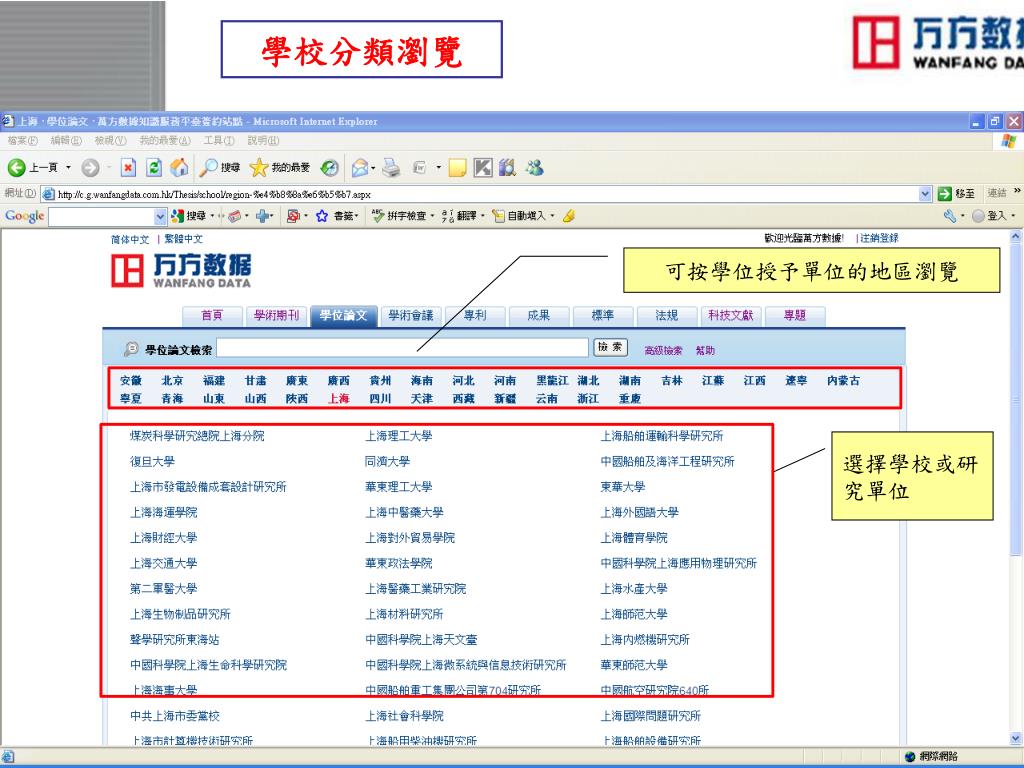
Task: Open the 復旦大學 school link
Action: pos(152,462)
